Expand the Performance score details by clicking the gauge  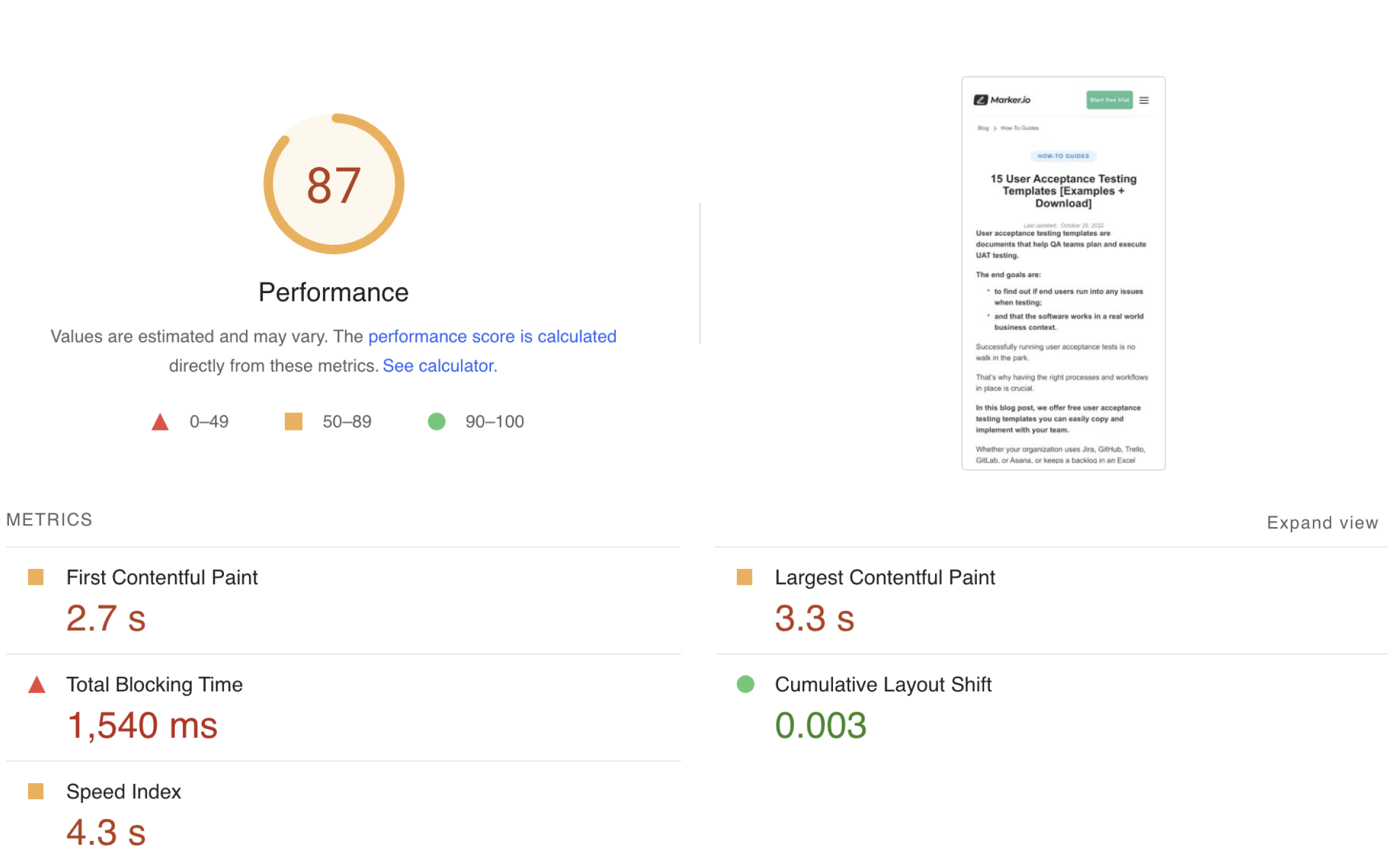pyautogui.click(x=333, y=184)
